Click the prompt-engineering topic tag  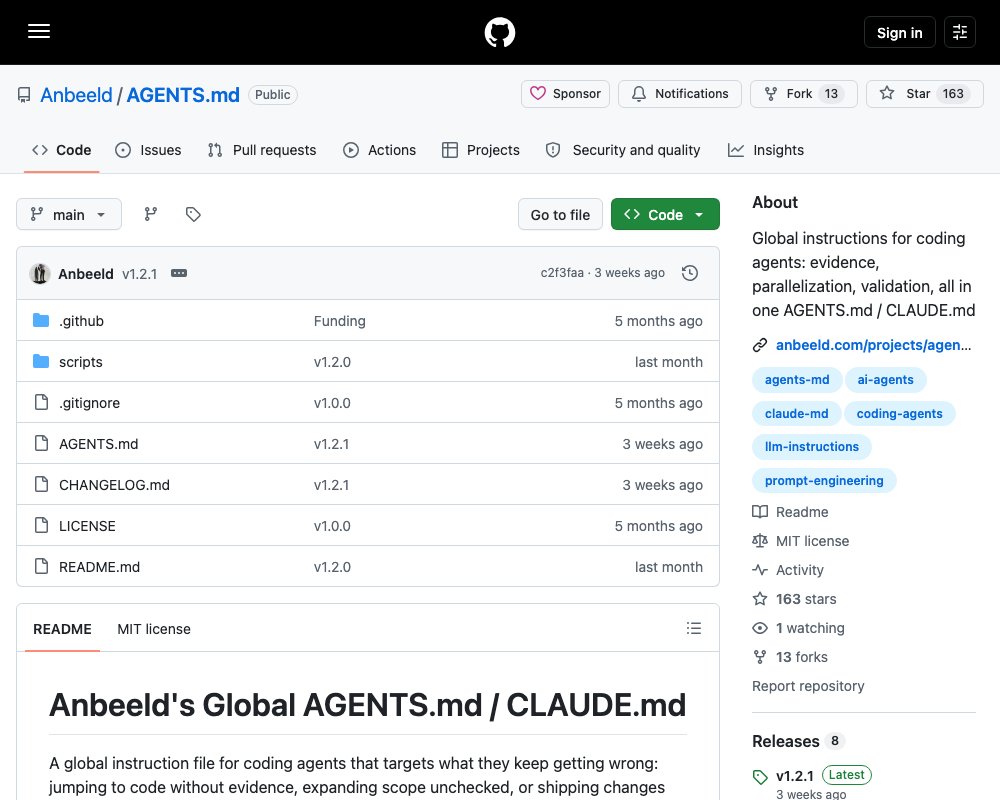click(x=824, y=480)
